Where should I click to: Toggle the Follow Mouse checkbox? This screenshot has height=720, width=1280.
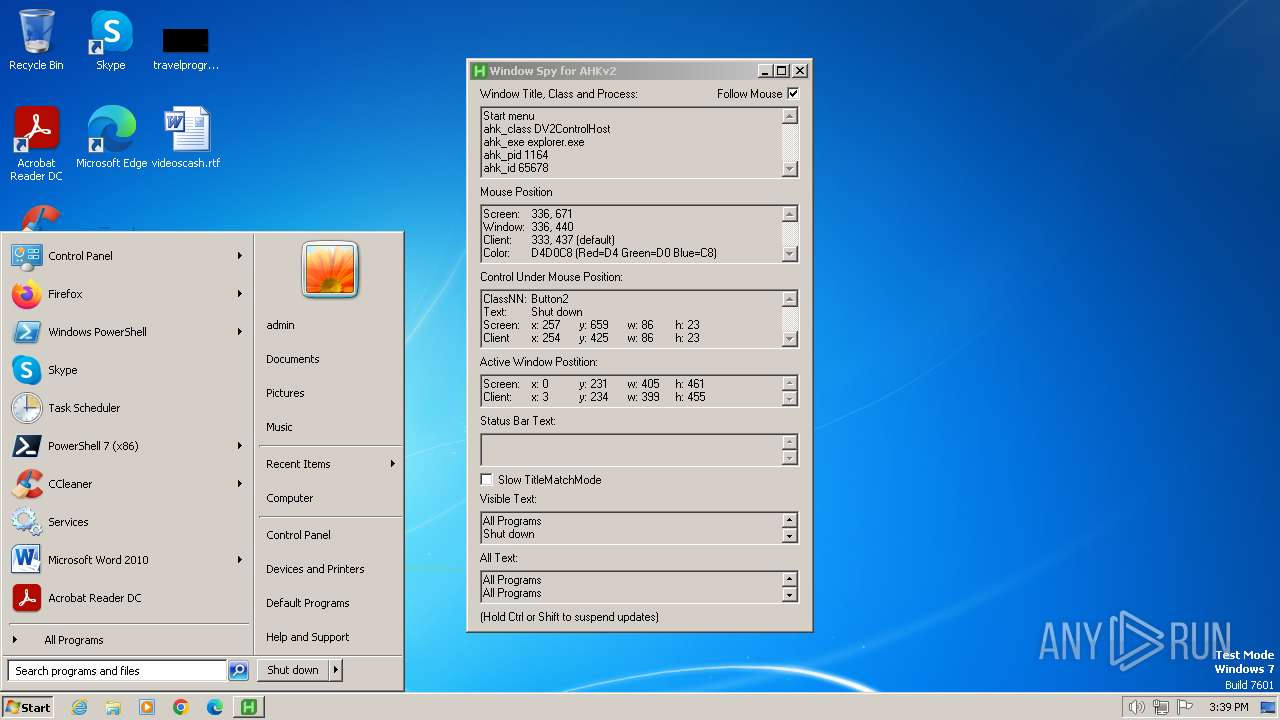coord(793,94)
